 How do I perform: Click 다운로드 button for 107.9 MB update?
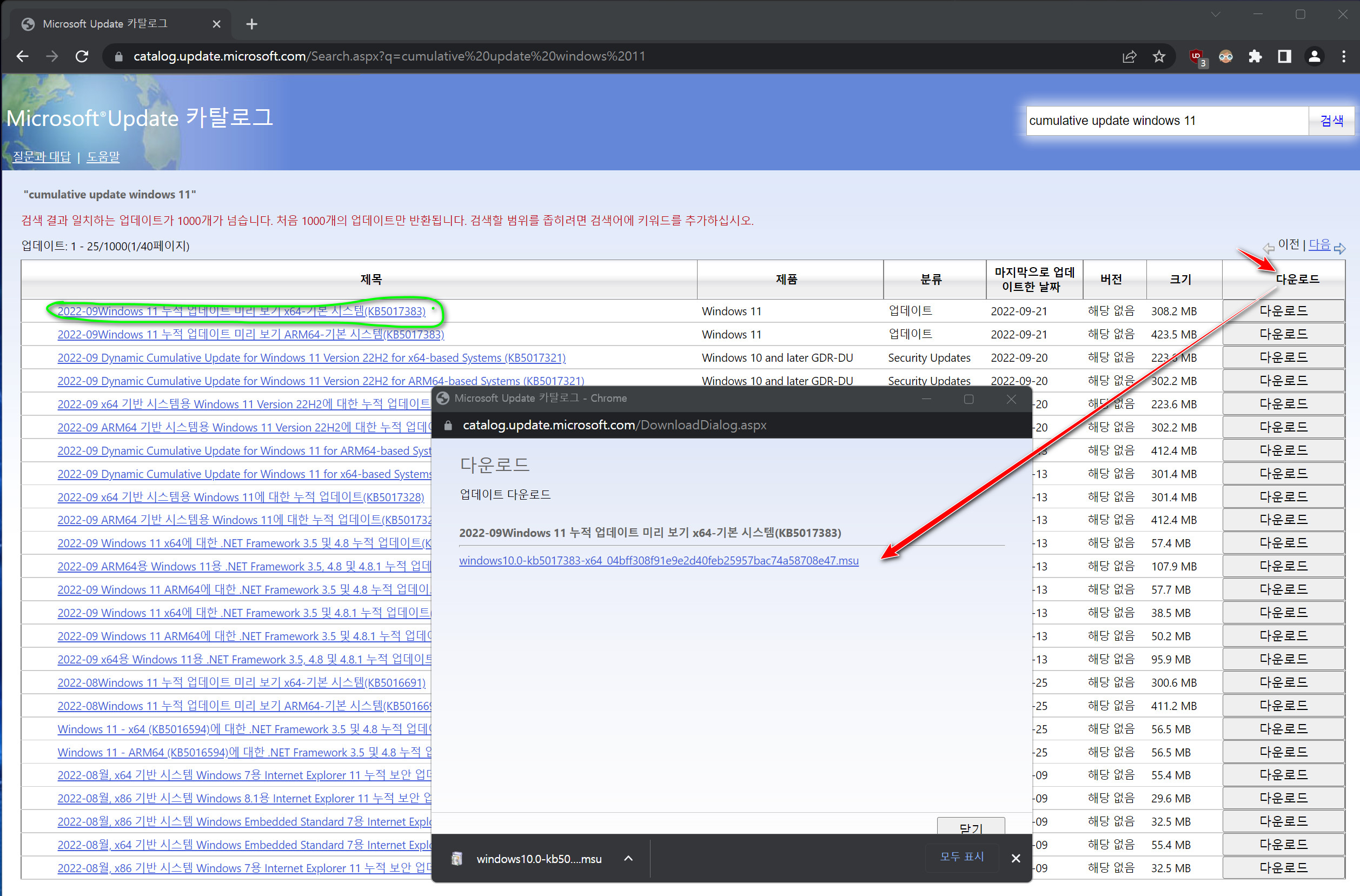click(x=1283, y=566)
